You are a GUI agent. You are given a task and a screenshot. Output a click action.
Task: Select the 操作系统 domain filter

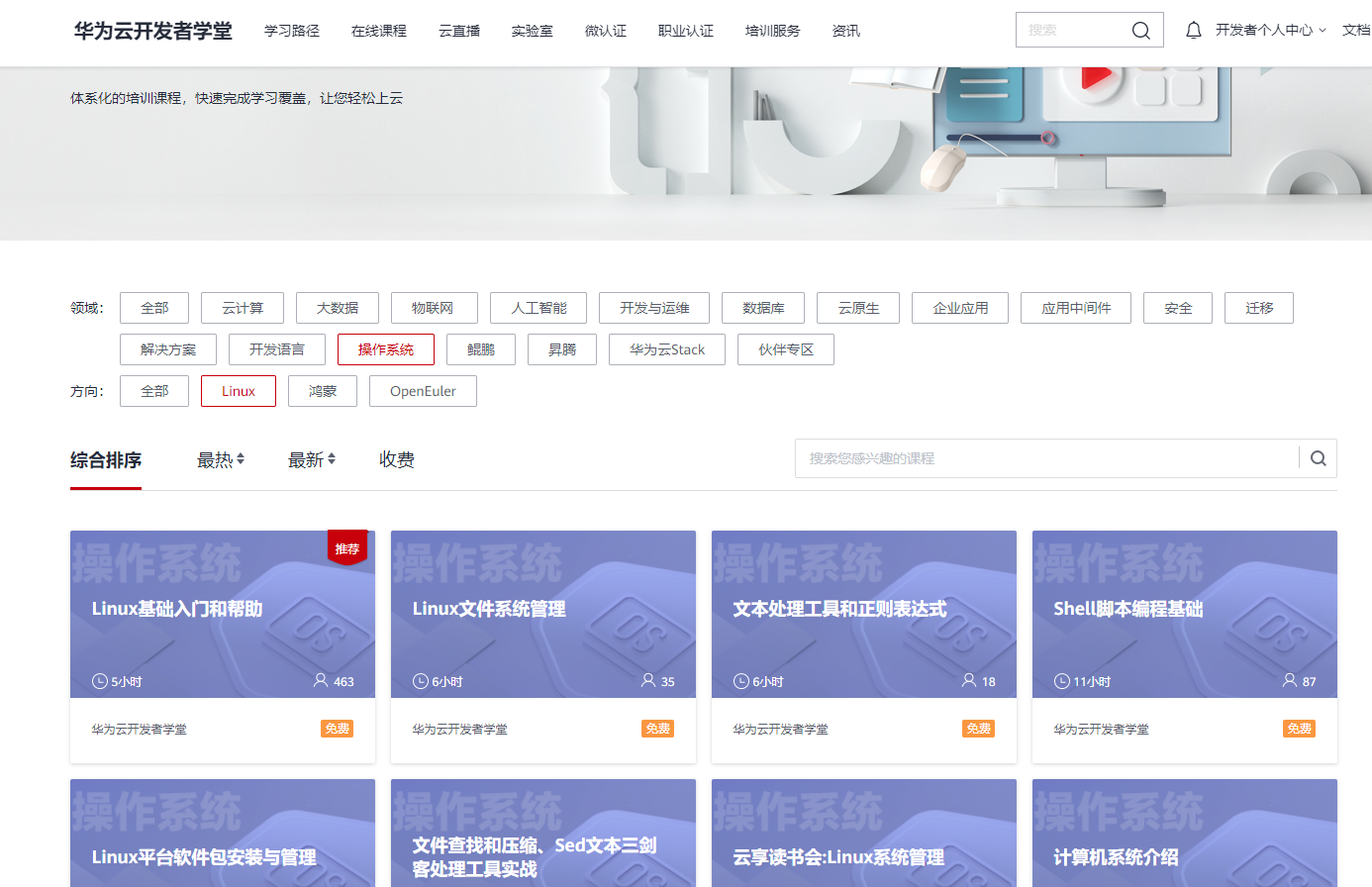pos(386,349)
